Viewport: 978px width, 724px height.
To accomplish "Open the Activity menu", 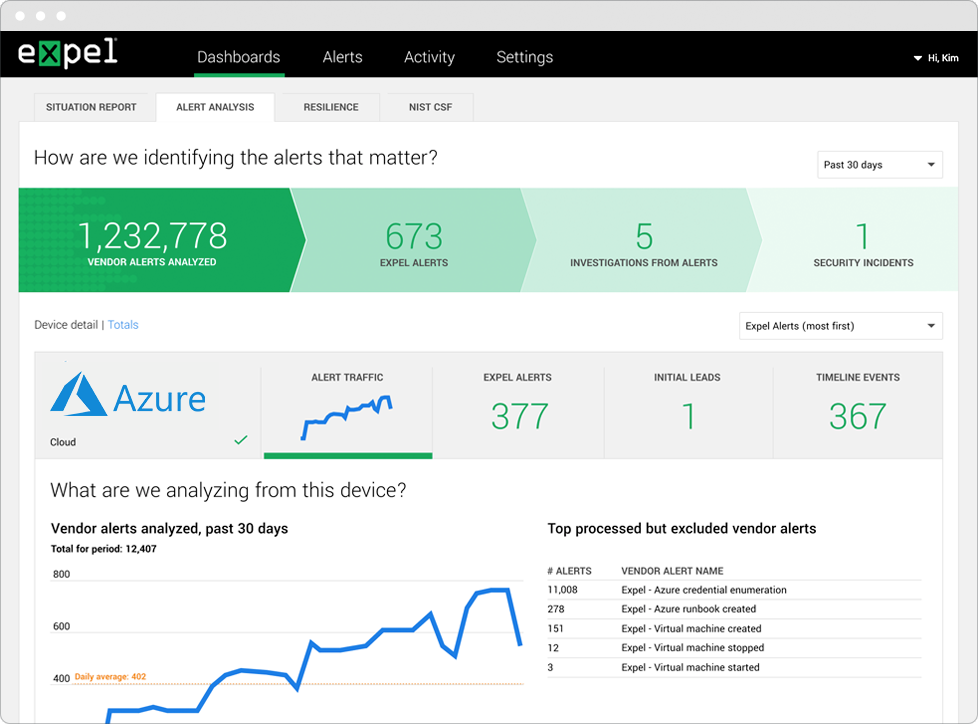I will pyautogui.click(x=429, y=57).
